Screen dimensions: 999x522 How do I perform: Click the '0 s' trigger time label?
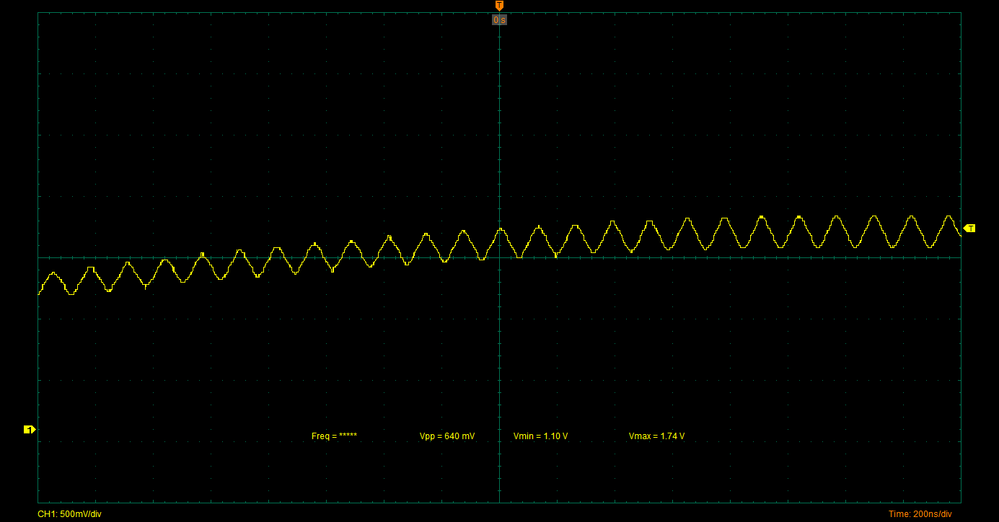pyautogui.click(x=499, y=20)
